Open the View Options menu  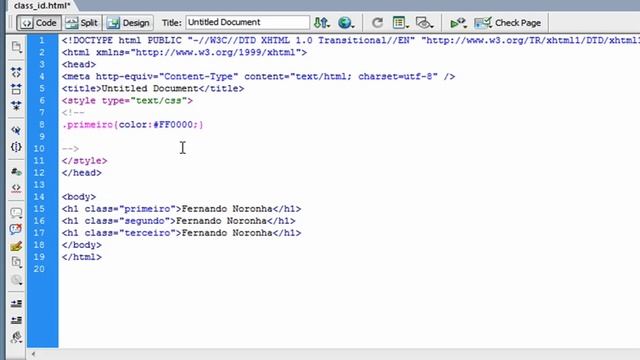(x=400, y=23)
